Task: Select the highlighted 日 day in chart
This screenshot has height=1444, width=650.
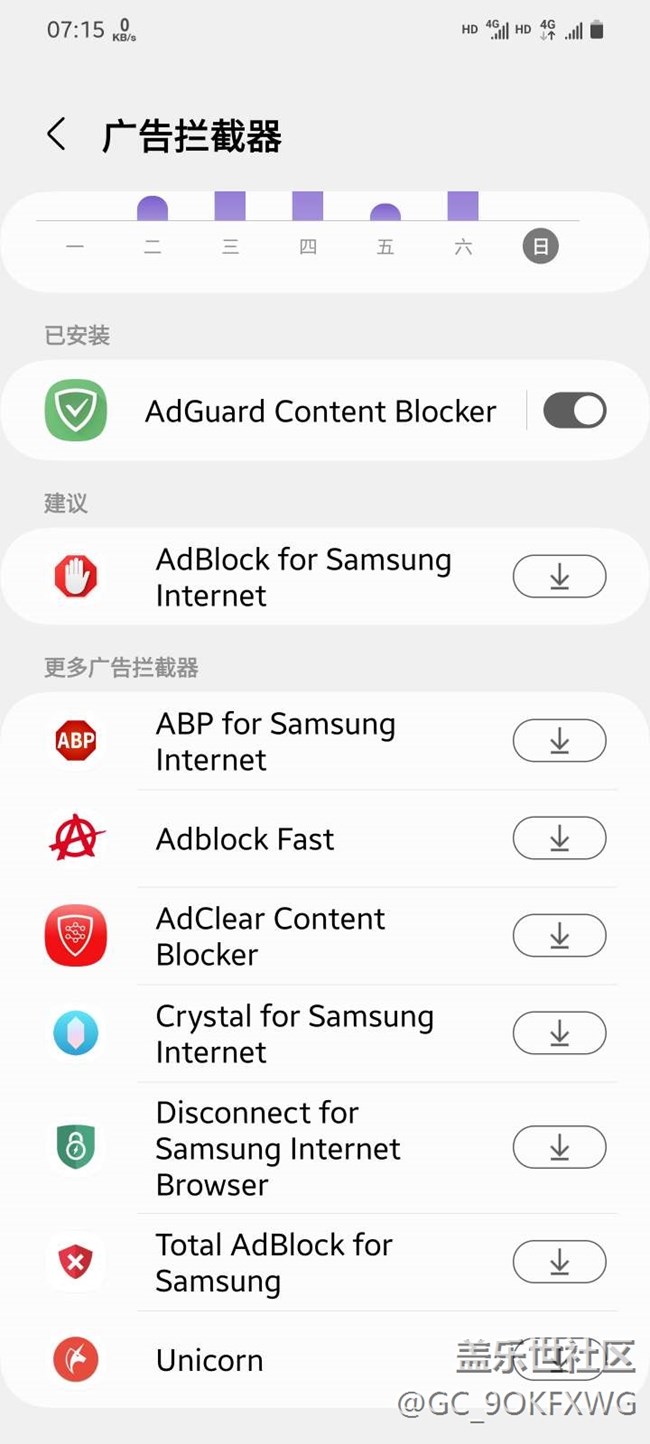Action: coord(540,247)
